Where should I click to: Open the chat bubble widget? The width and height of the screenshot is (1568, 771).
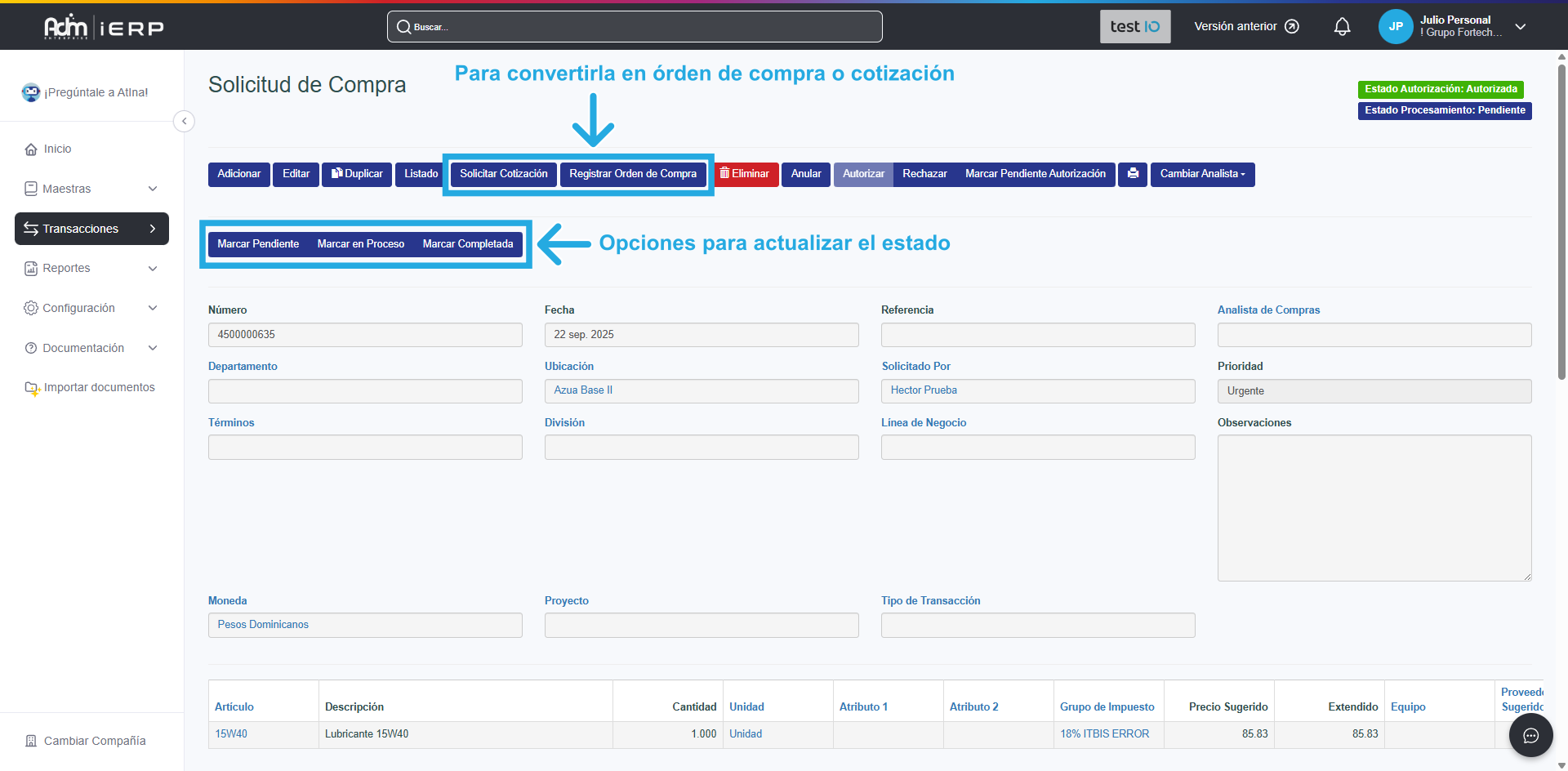(x=1530, y=735)
